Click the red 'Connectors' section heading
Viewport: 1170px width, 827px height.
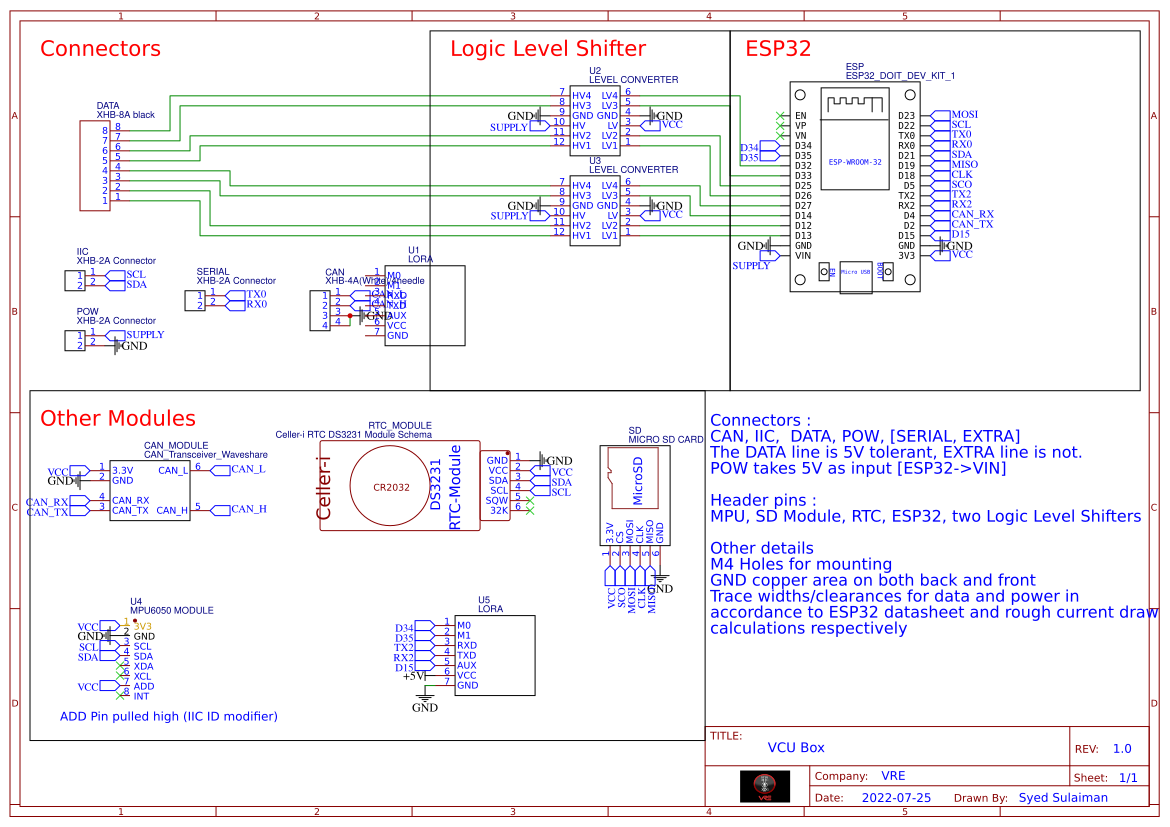click(x=100, y=49)
